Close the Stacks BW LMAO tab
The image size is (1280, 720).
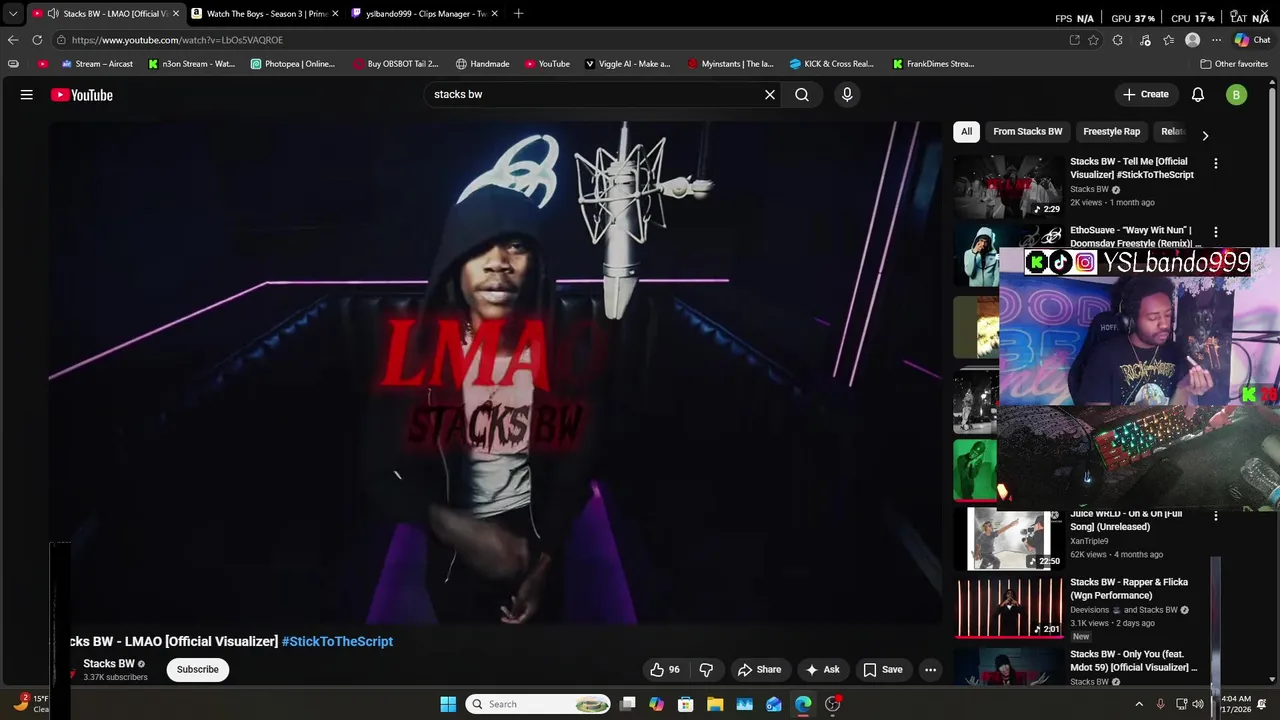pyautogui.click(x=175, y=14)
